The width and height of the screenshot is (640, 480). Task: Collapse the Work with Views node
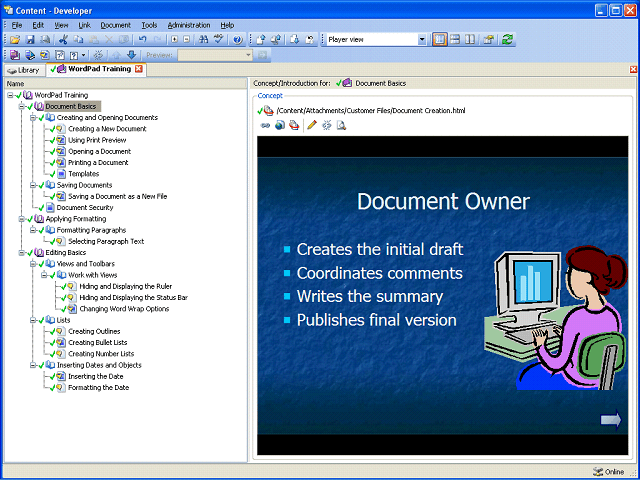click(44, 276)
